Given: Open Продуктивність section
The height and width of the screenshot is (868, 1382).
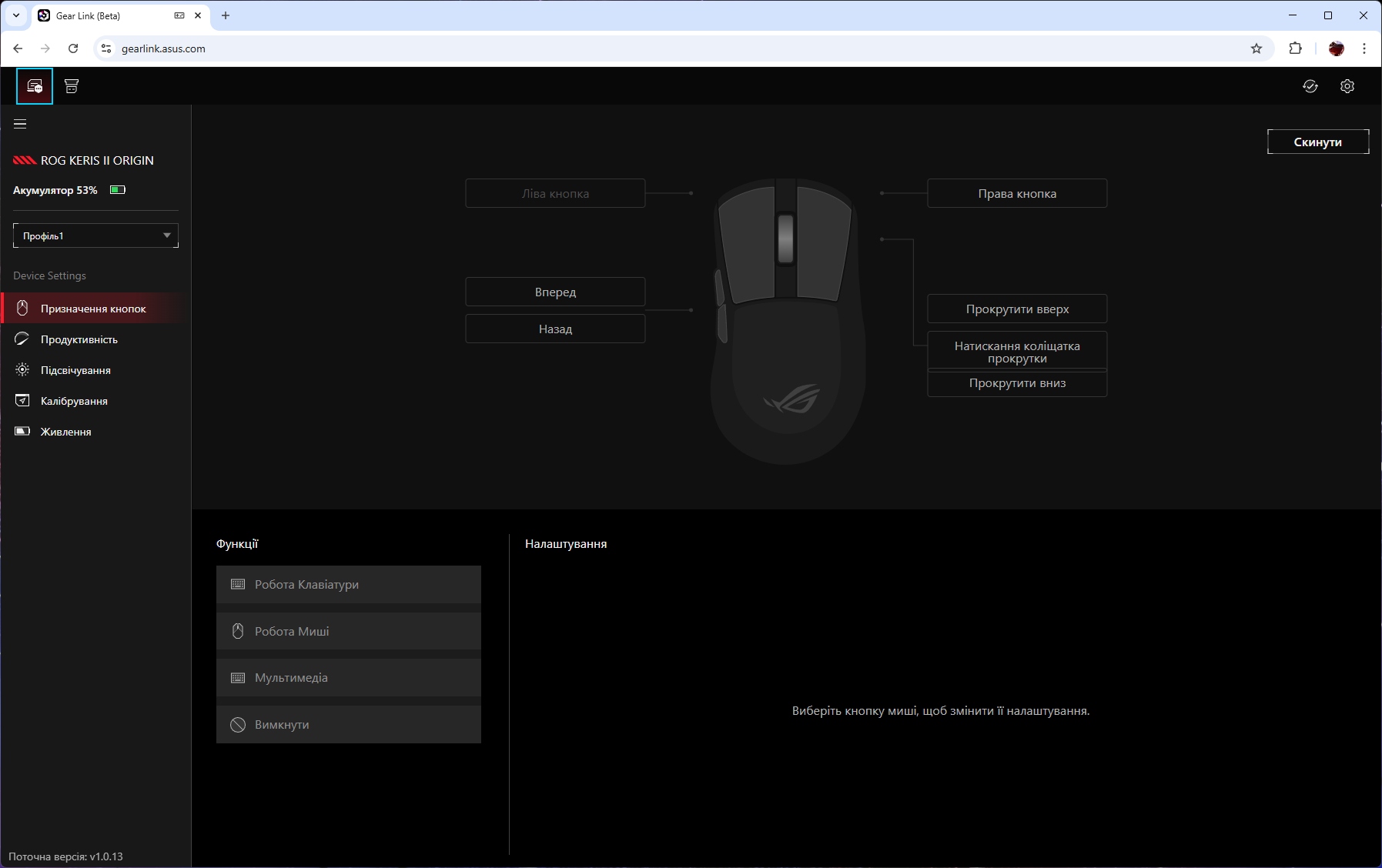Looking at the screenshot, I should tap(95, 339).
